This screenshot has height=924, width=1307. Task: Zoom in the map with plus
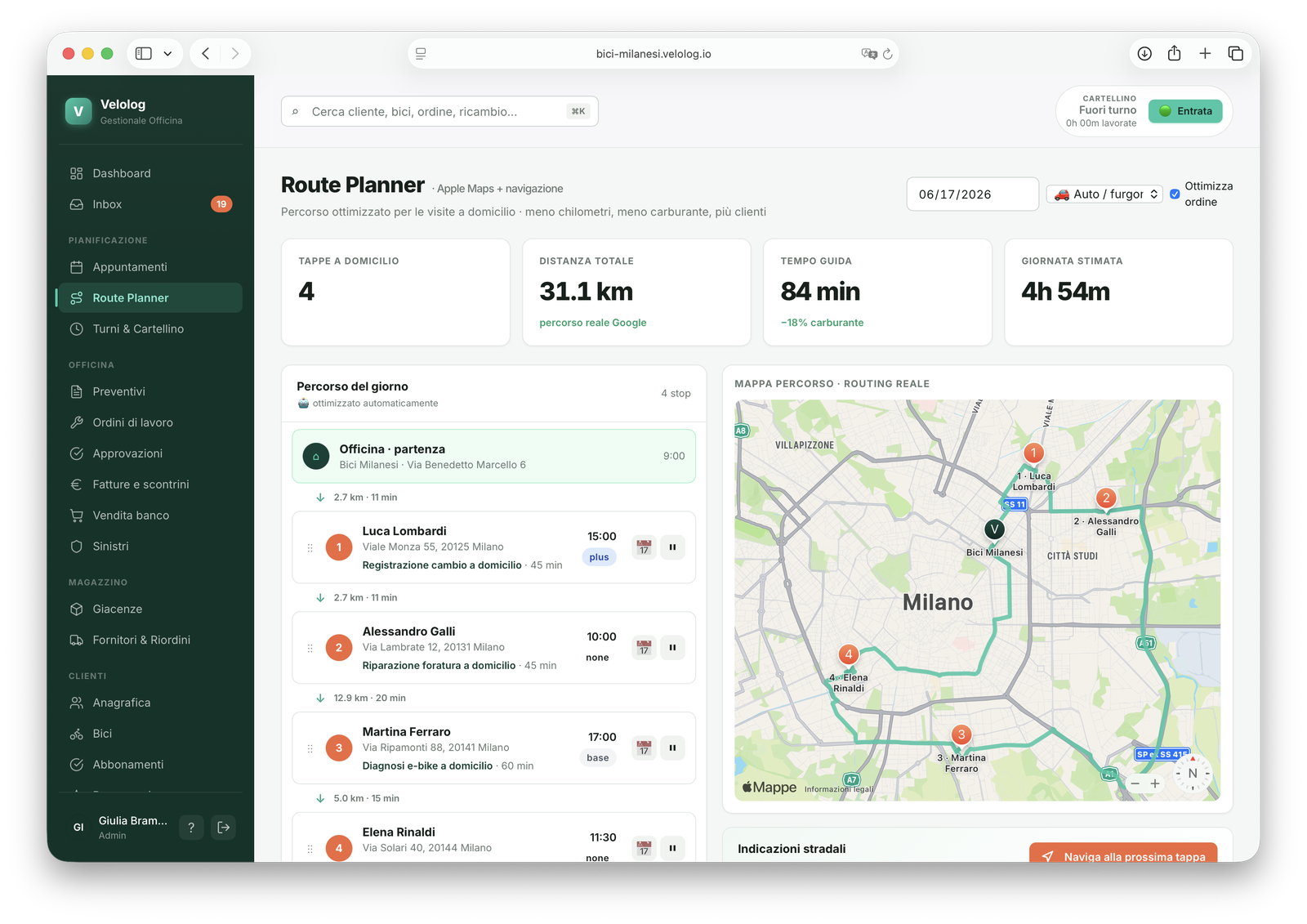click(1155, 783)
